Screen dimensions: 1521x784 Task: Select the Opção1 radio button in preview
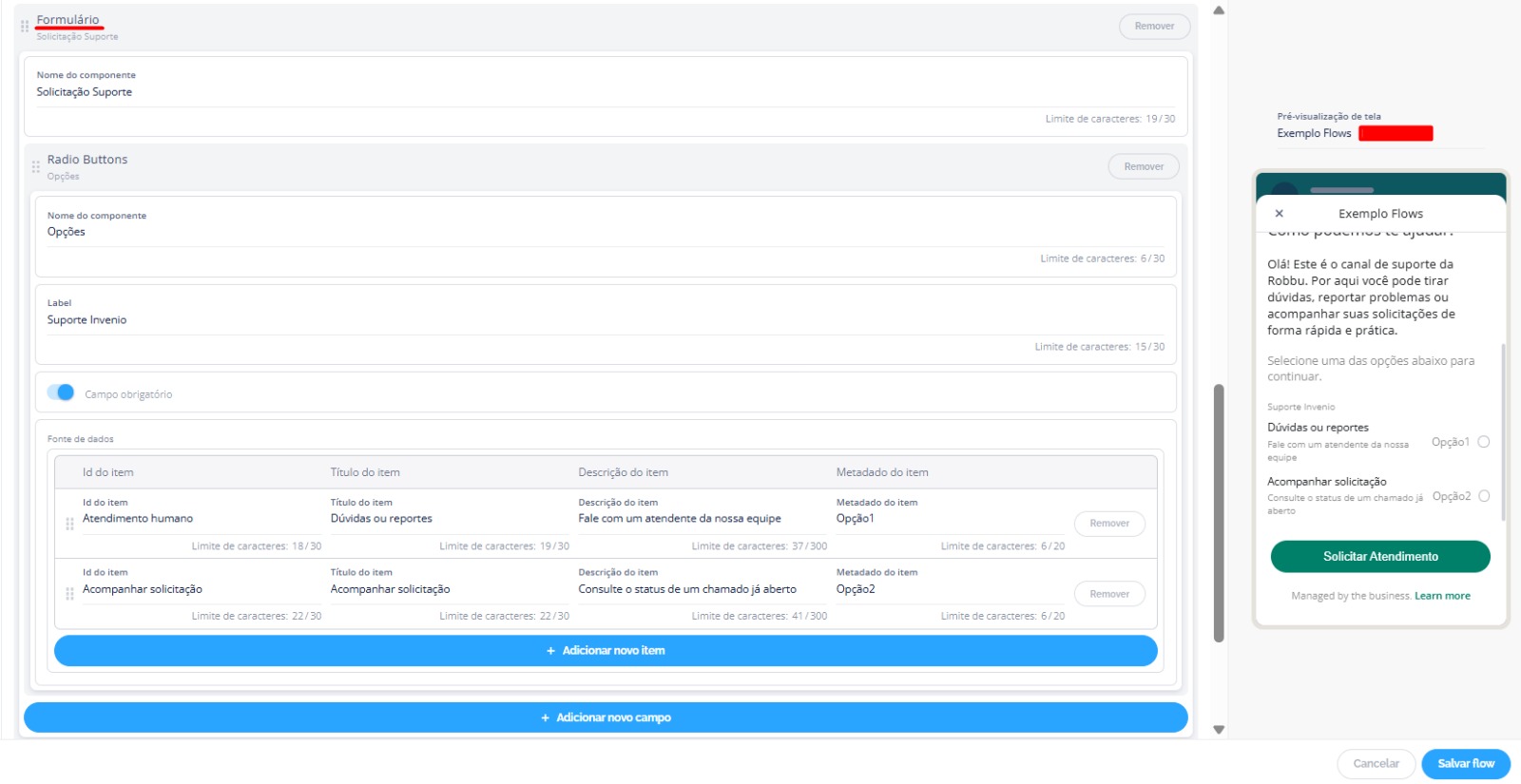1484,442
